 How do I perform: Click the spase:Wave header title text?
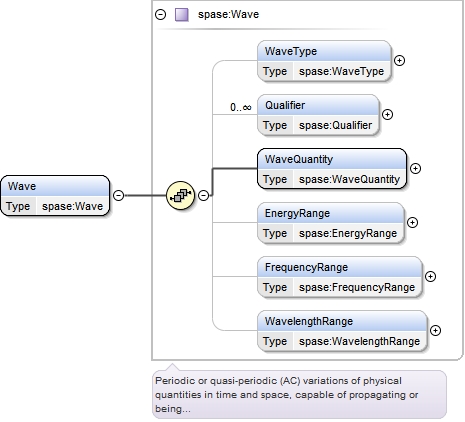click(x=228, y=14)
